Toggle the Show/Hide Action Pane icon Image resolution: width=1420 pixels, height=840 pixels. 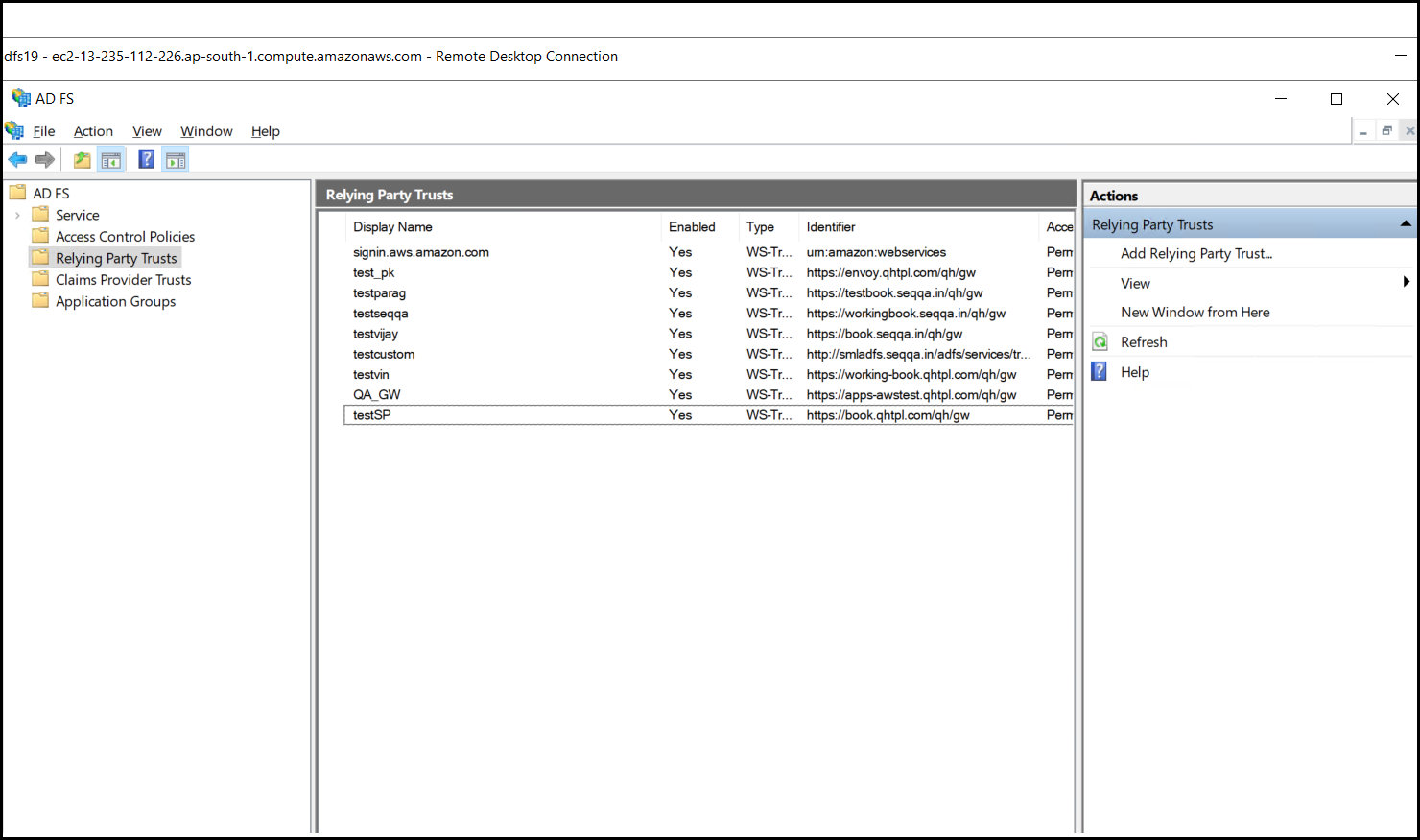(x=176, y=159)
